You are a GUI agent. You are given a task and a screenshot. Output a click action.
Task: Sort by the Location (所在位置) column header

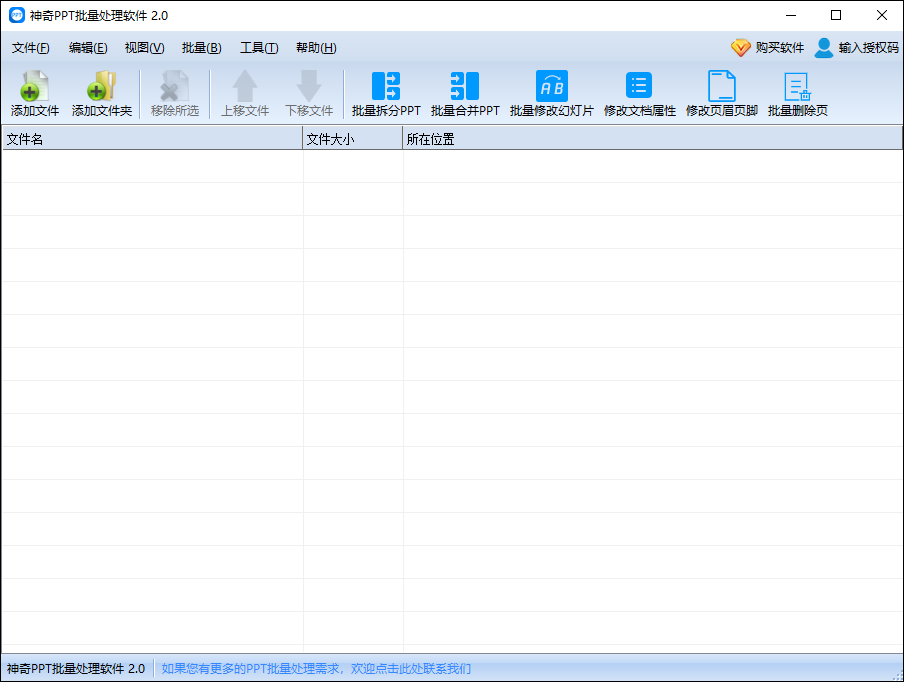(652, 139)
